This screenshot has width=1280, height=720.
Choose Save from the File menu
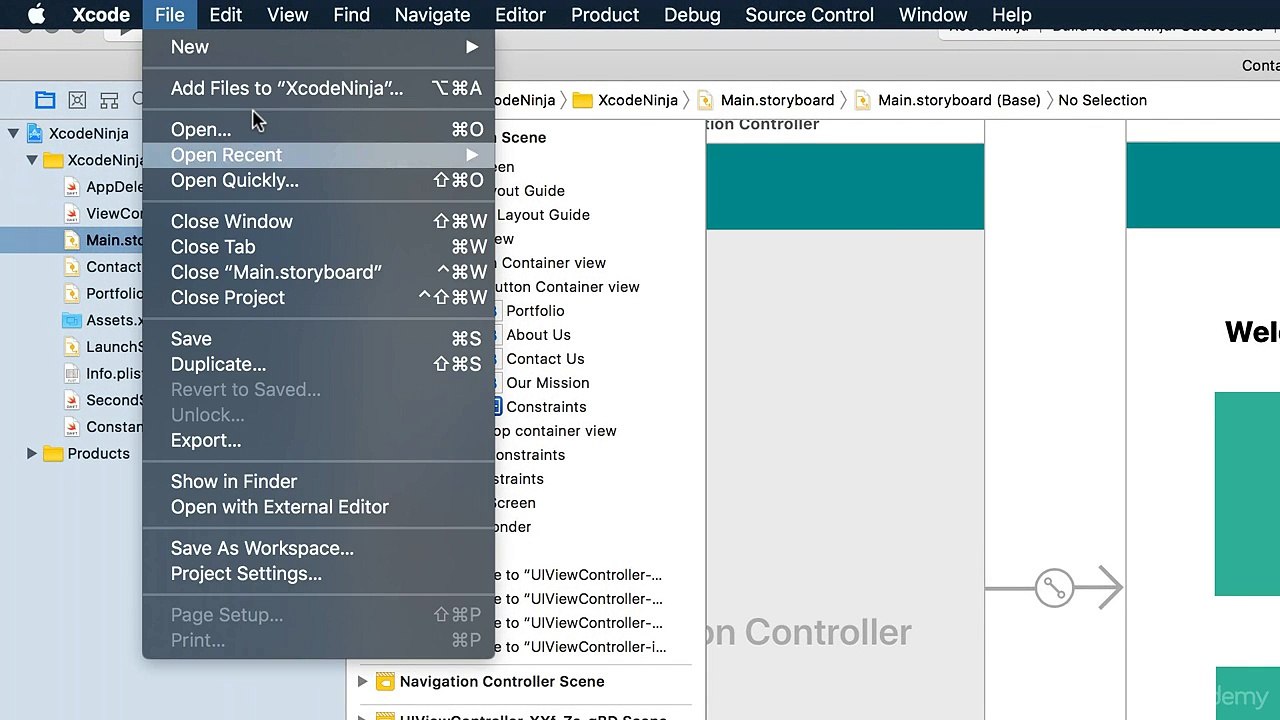319,339
